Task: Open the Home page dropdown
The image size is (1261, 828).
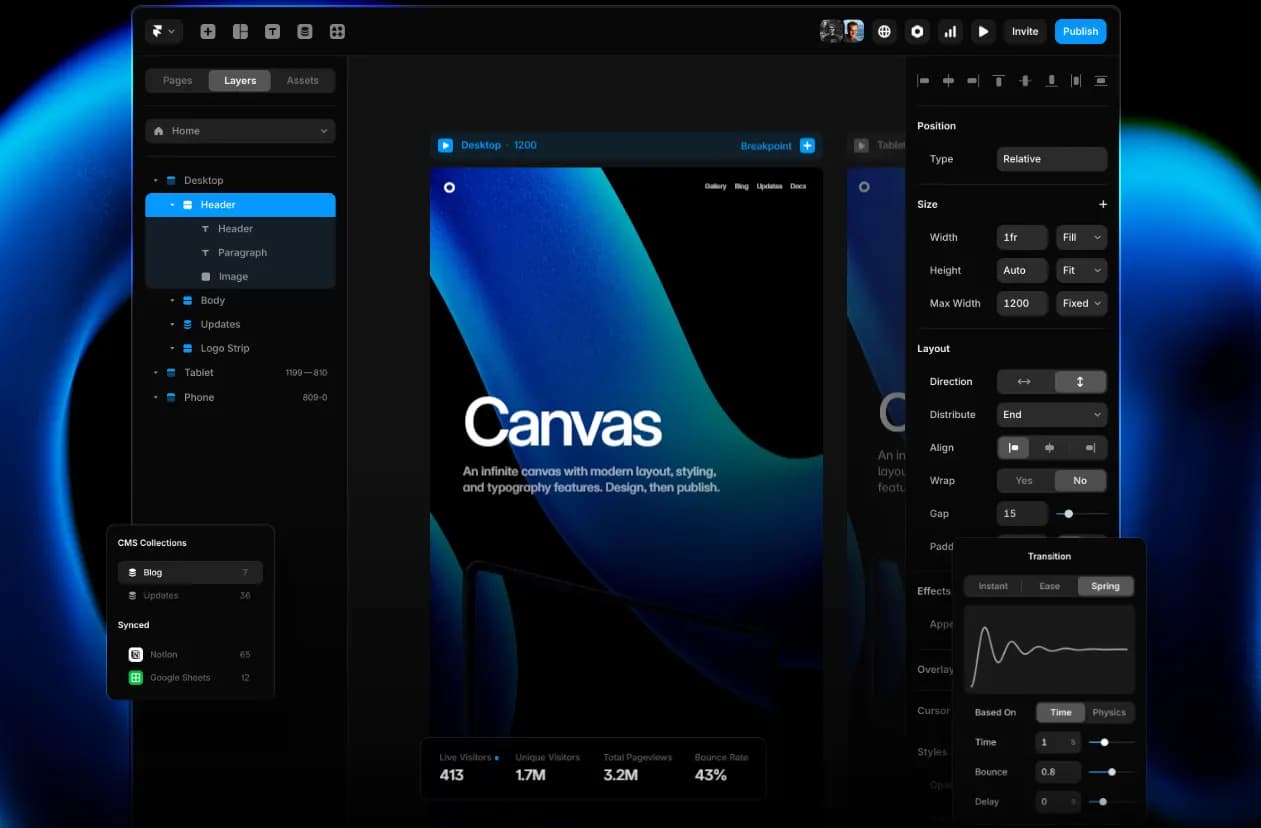Action: pyautogui.click(x=240, y=131)
